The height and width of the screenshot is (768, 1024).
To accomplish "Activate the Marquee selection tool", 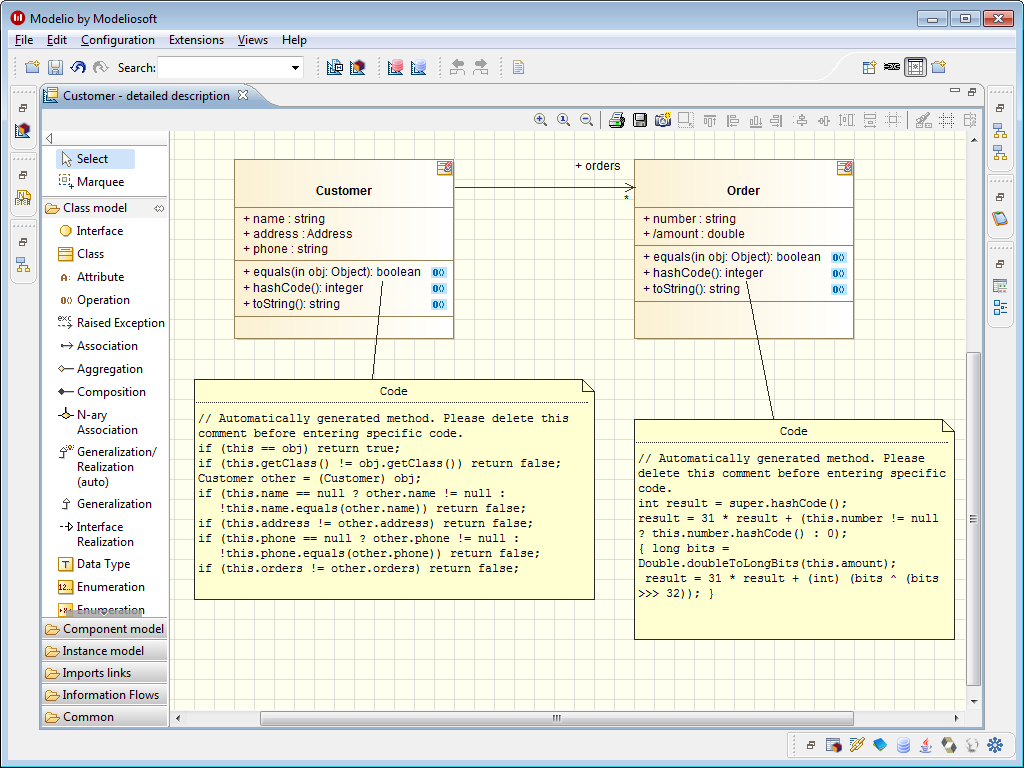I will tap(91, 182).
